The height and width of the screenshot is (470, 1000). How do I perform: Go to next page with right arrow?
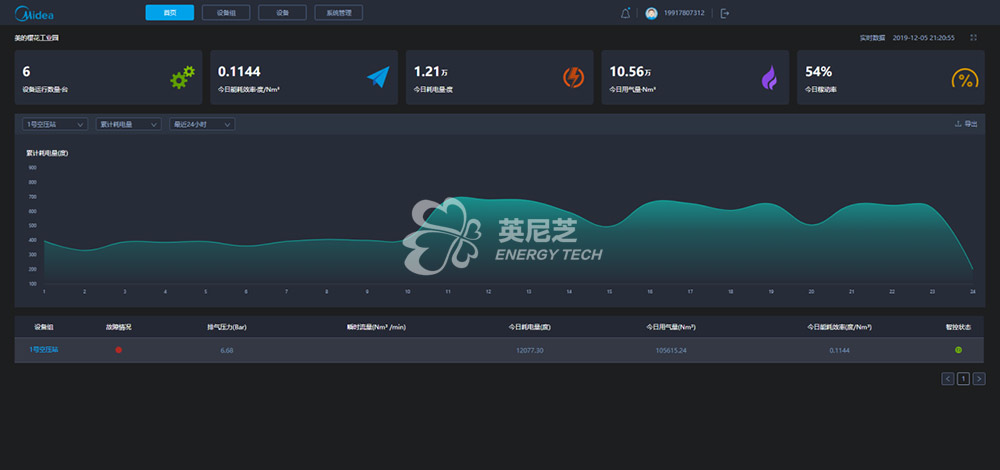[x=979, y=379]
